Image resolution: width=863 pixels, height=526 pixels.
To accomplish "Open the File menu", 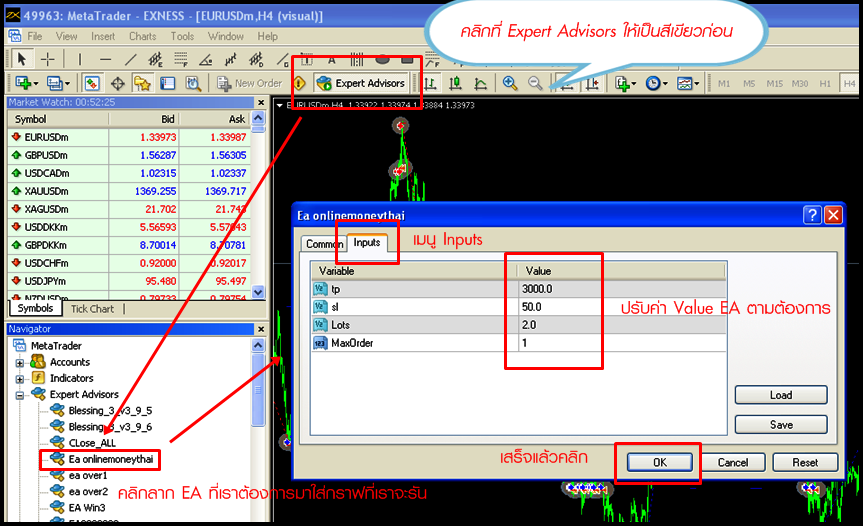I will point(35,36).
